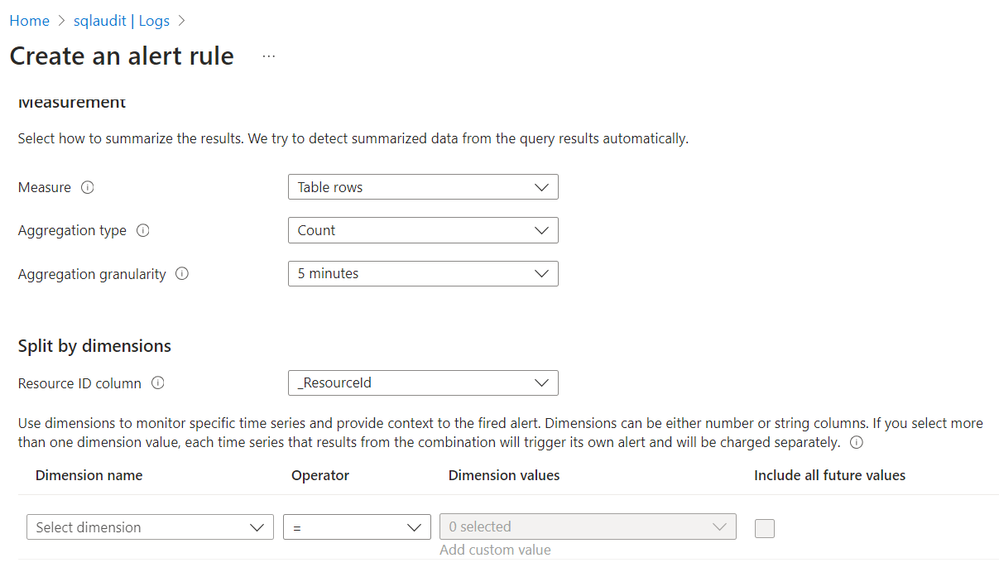
Task: Open the ellipsis menu beside page title
Action: (x=268, y=57)
